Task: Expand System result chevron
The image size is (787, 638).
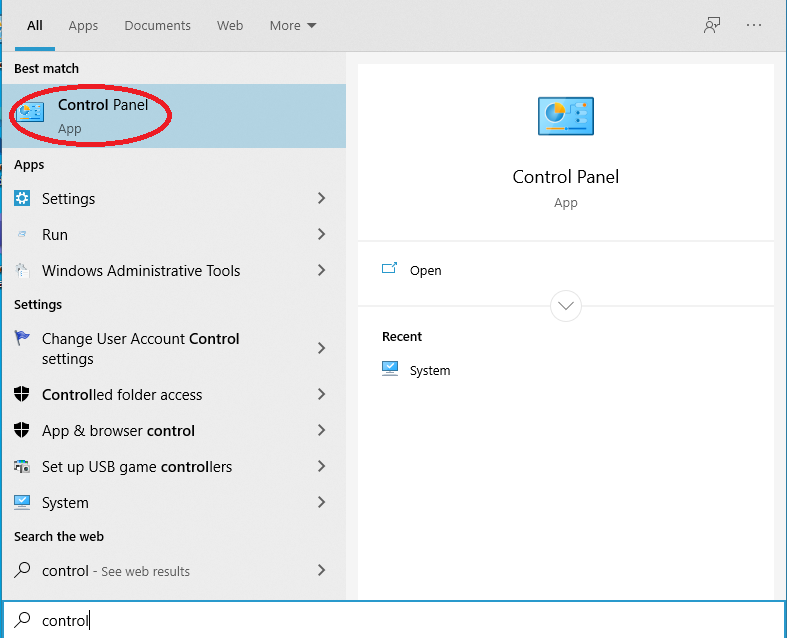Action: coord(322,502)
